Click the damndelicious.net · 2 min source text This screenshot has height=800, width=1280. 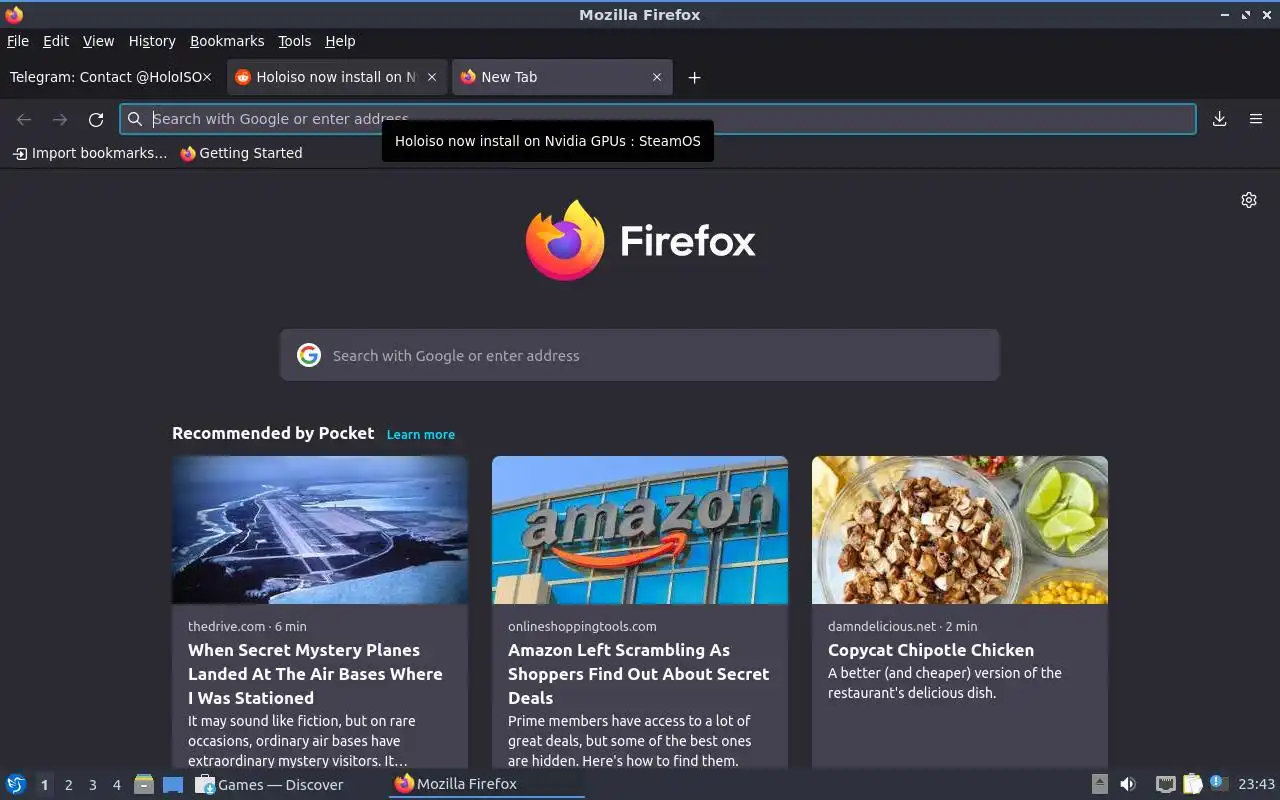pos(903,626)
